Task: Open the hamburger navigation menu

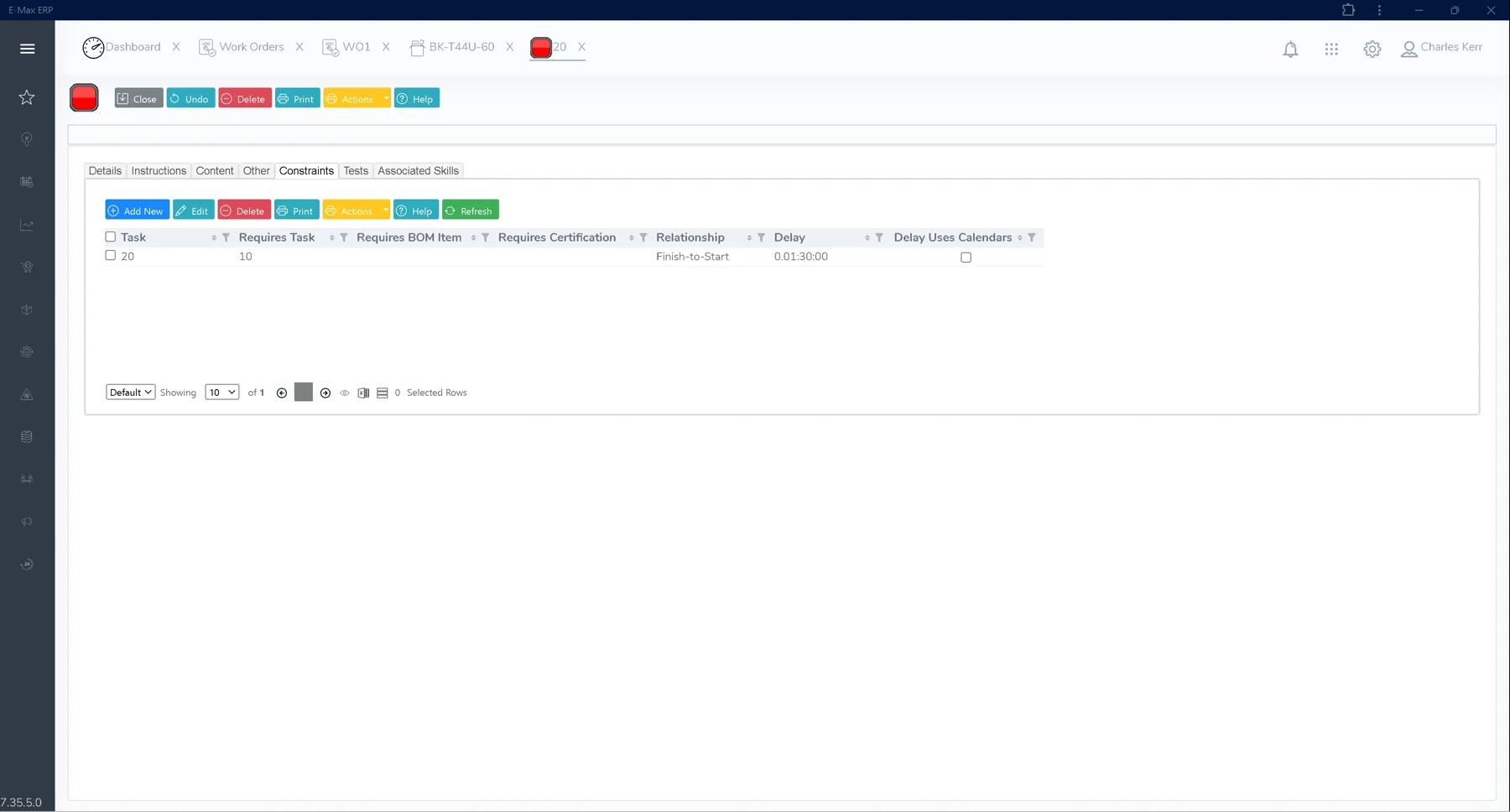Action: pyautogui.click(x=27, y=49)
